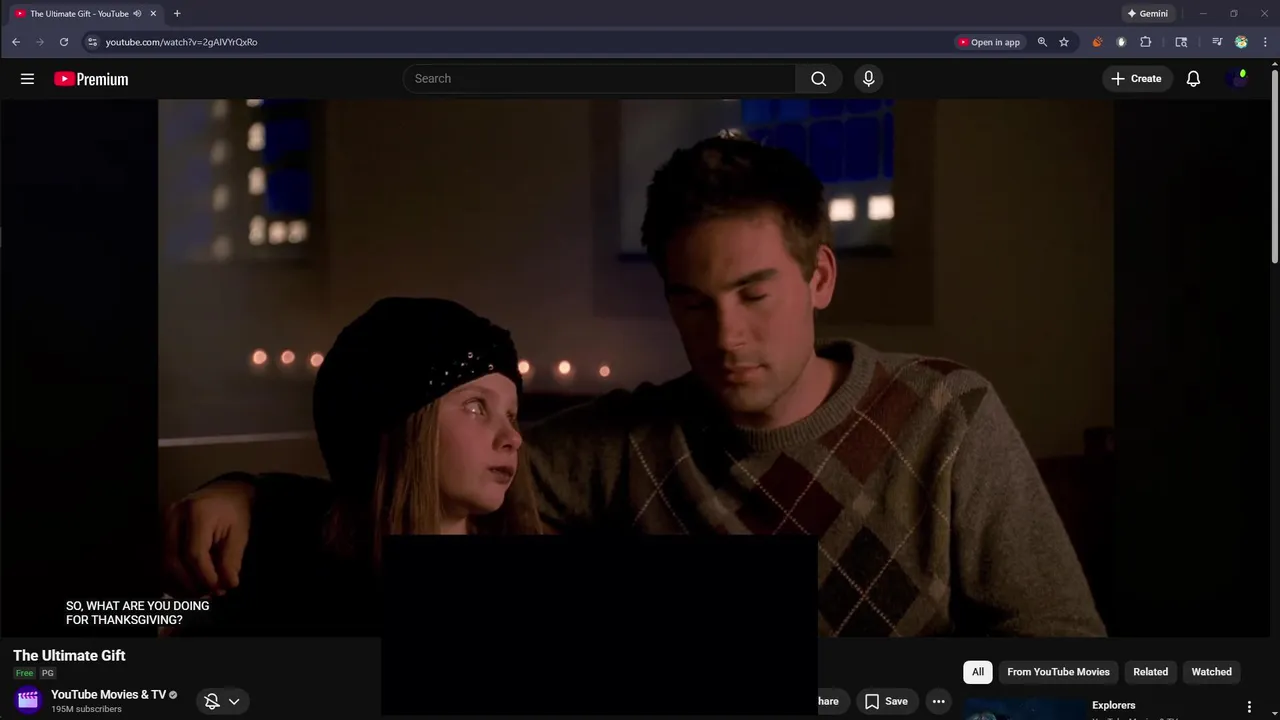Click Open in app button
This screenshot has height=720, width=1280.
point(989,42)
